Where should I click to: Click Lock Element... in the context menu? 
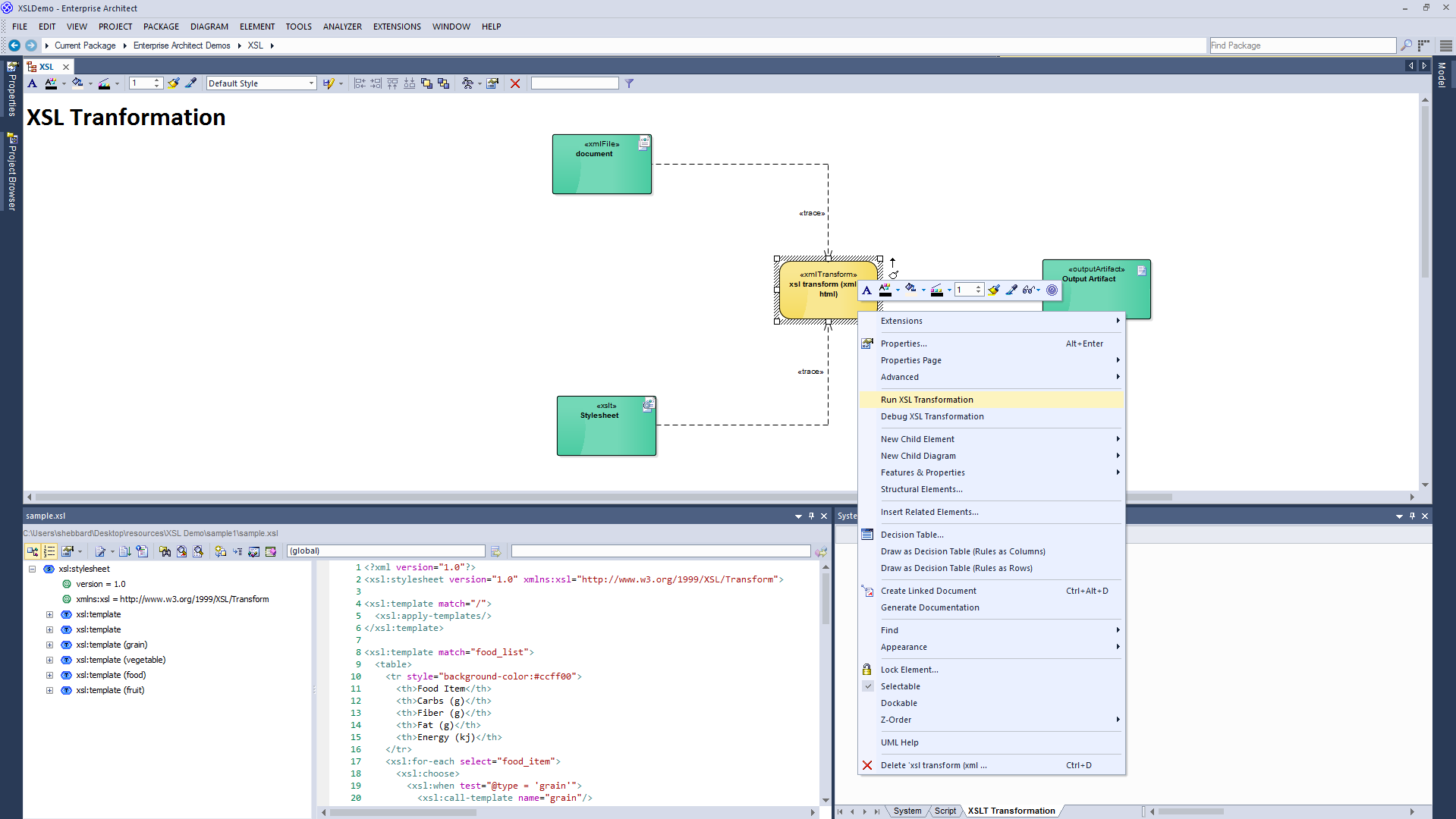click(x=991, y=670)
